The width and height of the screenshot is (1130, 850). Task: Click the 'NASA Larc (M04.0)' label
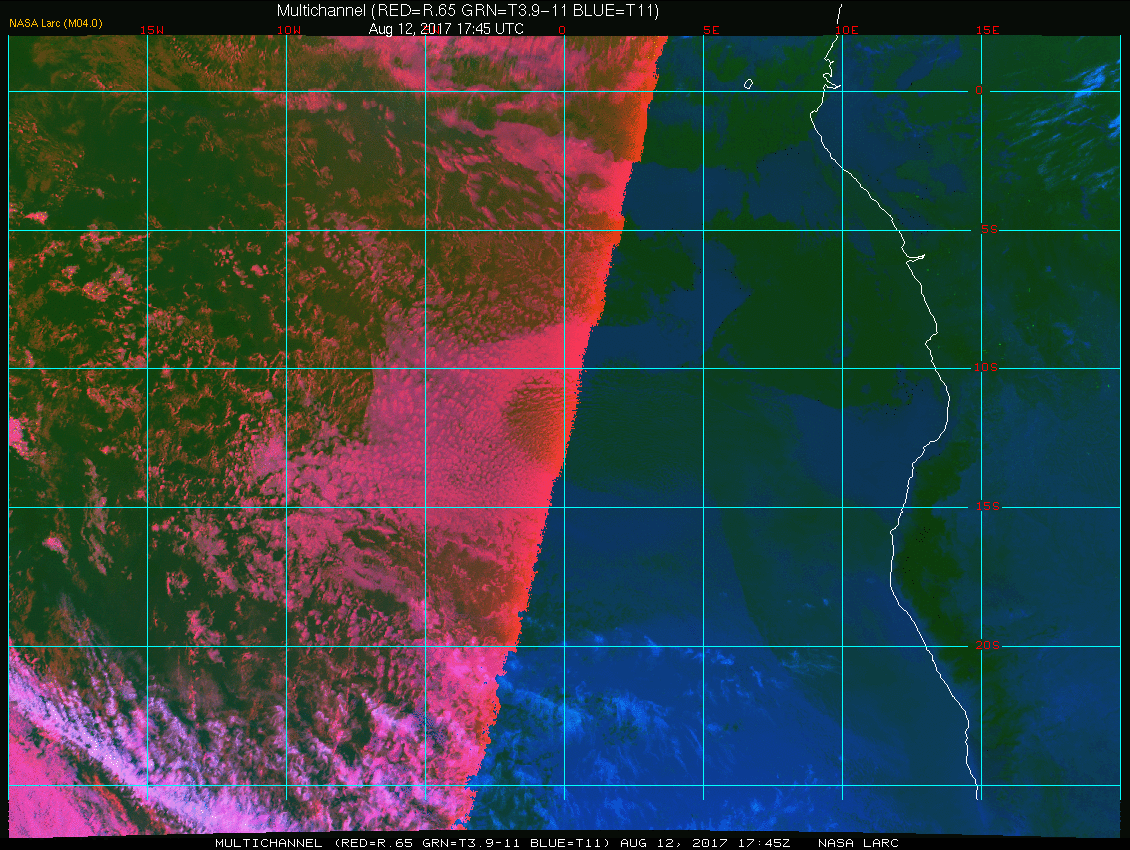[x=55, y=23]
